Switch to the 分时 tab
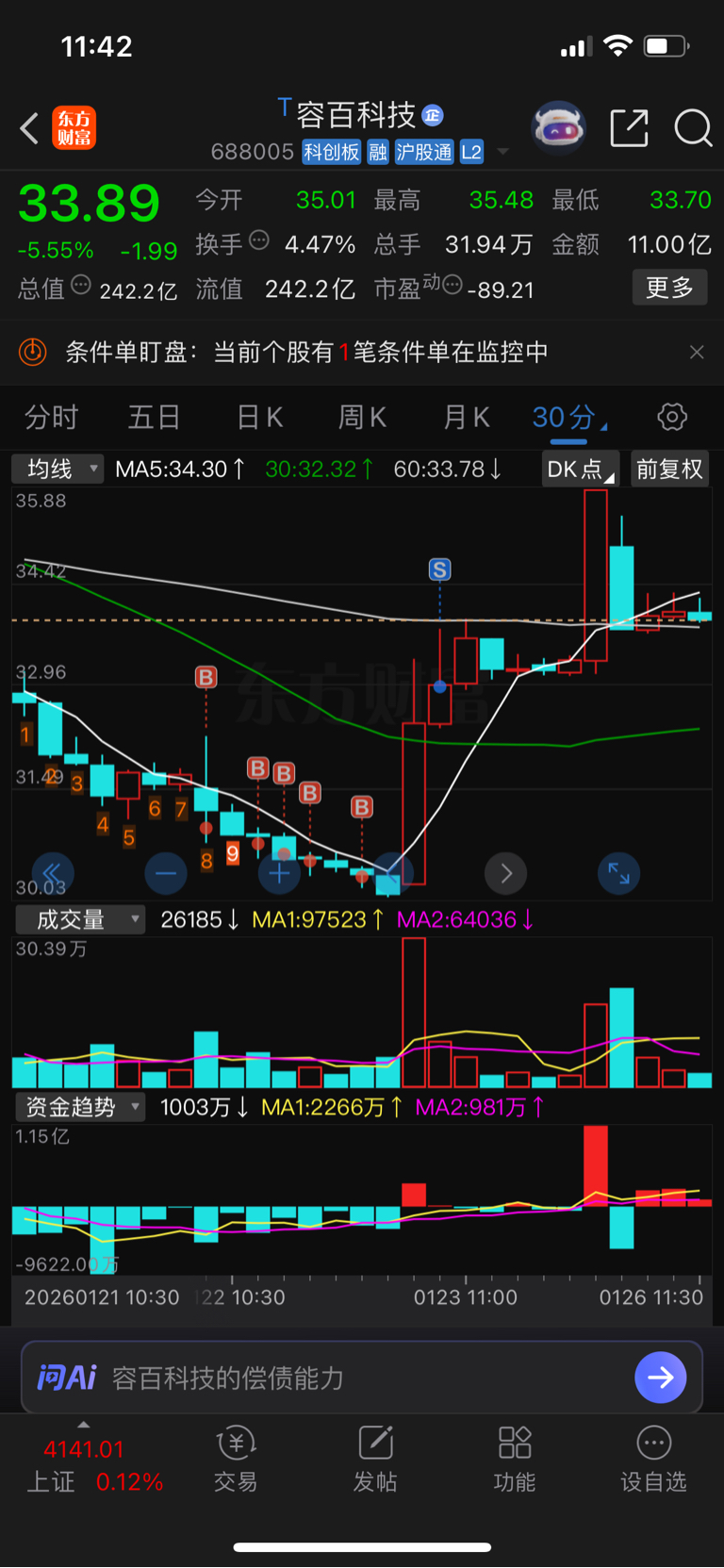This screenshot has height=1568, width=724. pos(51,418)
